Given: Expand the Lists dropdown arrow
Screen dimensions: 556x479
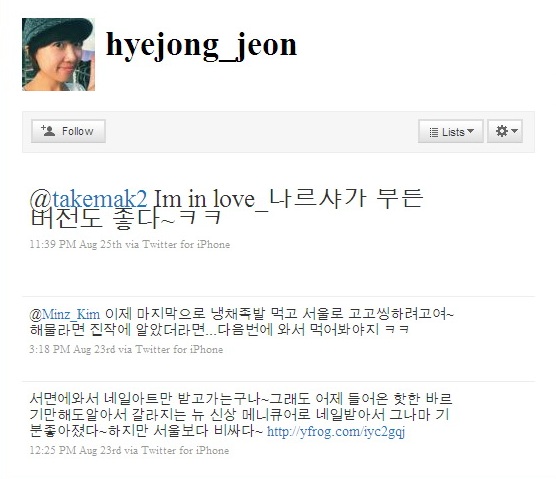Looking at the screenshot, I should [x=471, y=131].
